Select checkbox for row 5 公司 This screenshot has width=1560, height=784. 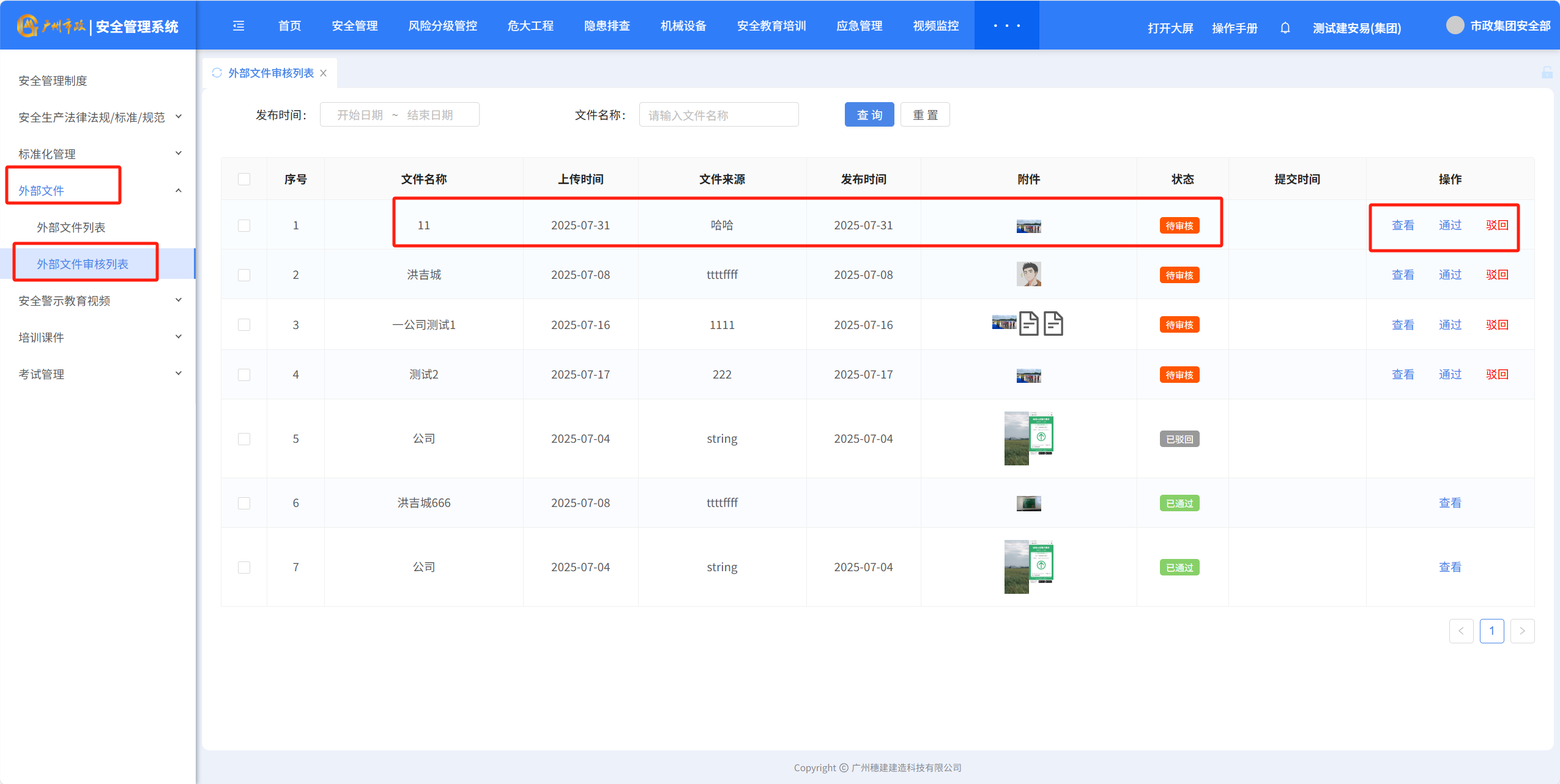coord(244,439)
